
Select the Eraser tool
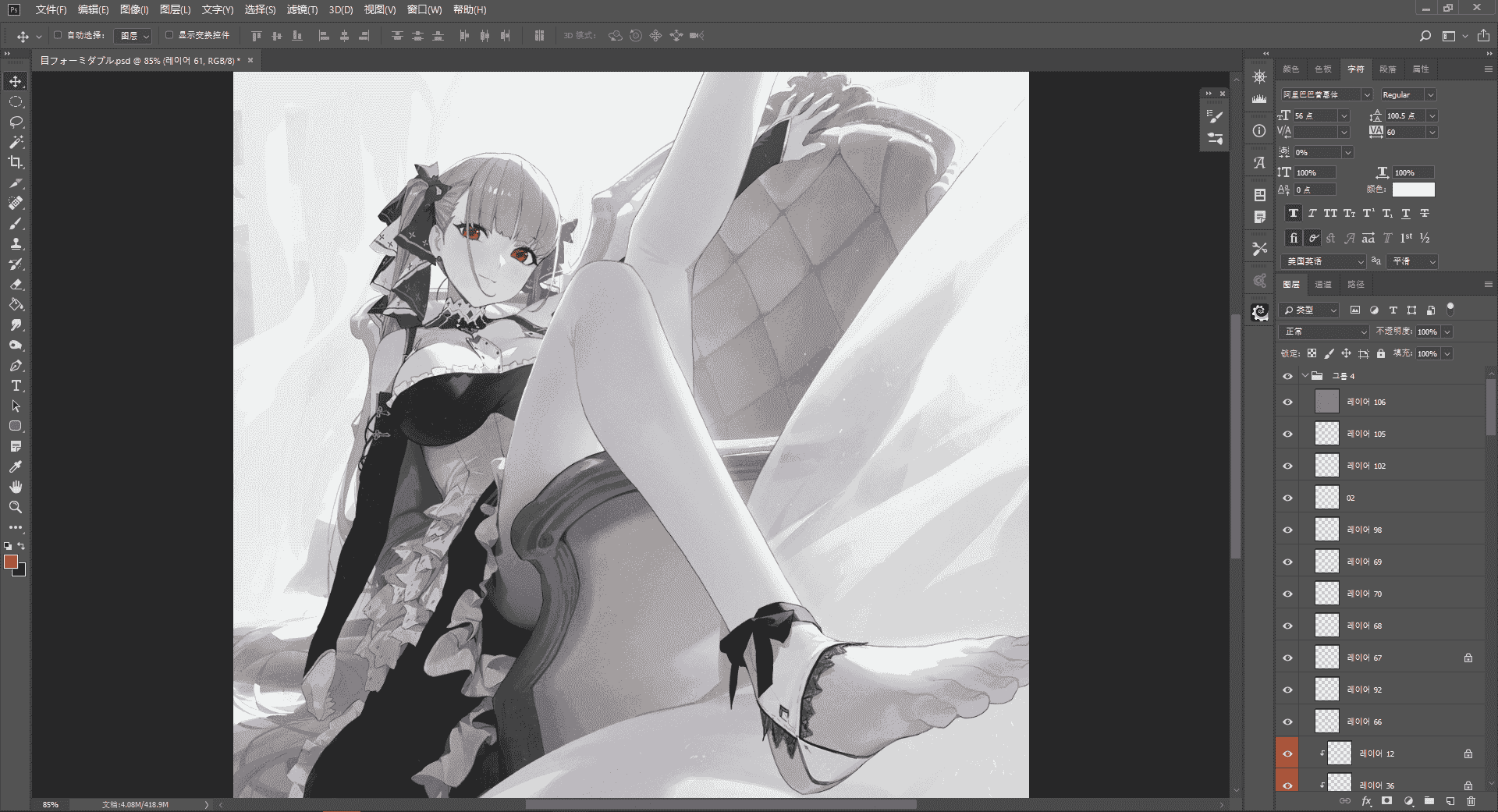(16, 285)
